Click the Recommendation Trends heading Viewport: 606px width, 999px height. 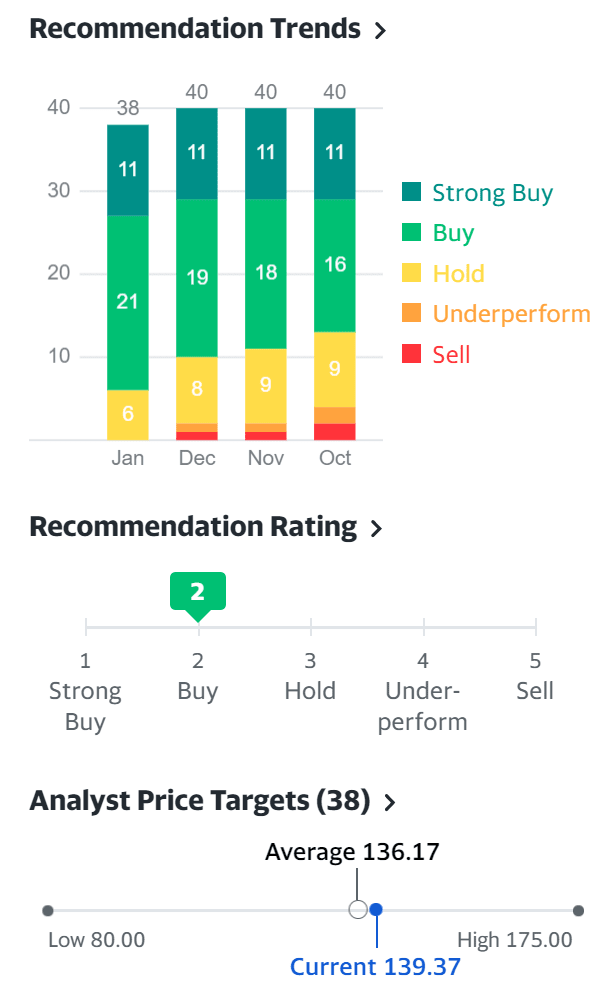click(x=195, y=29)
